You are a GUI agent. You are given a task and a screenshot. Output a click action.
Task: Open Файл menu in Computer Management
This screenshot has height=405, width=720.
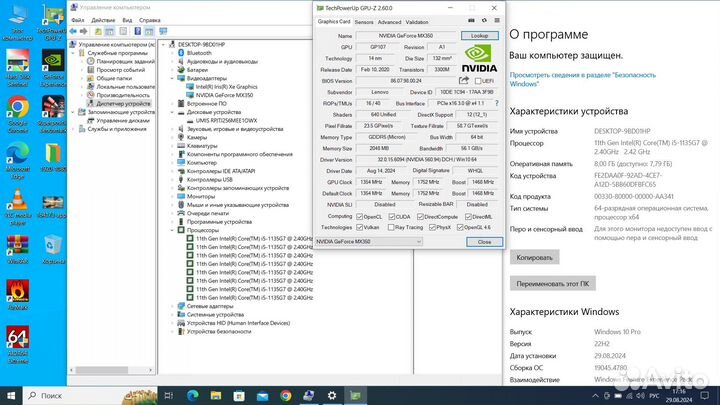(78, 20)
